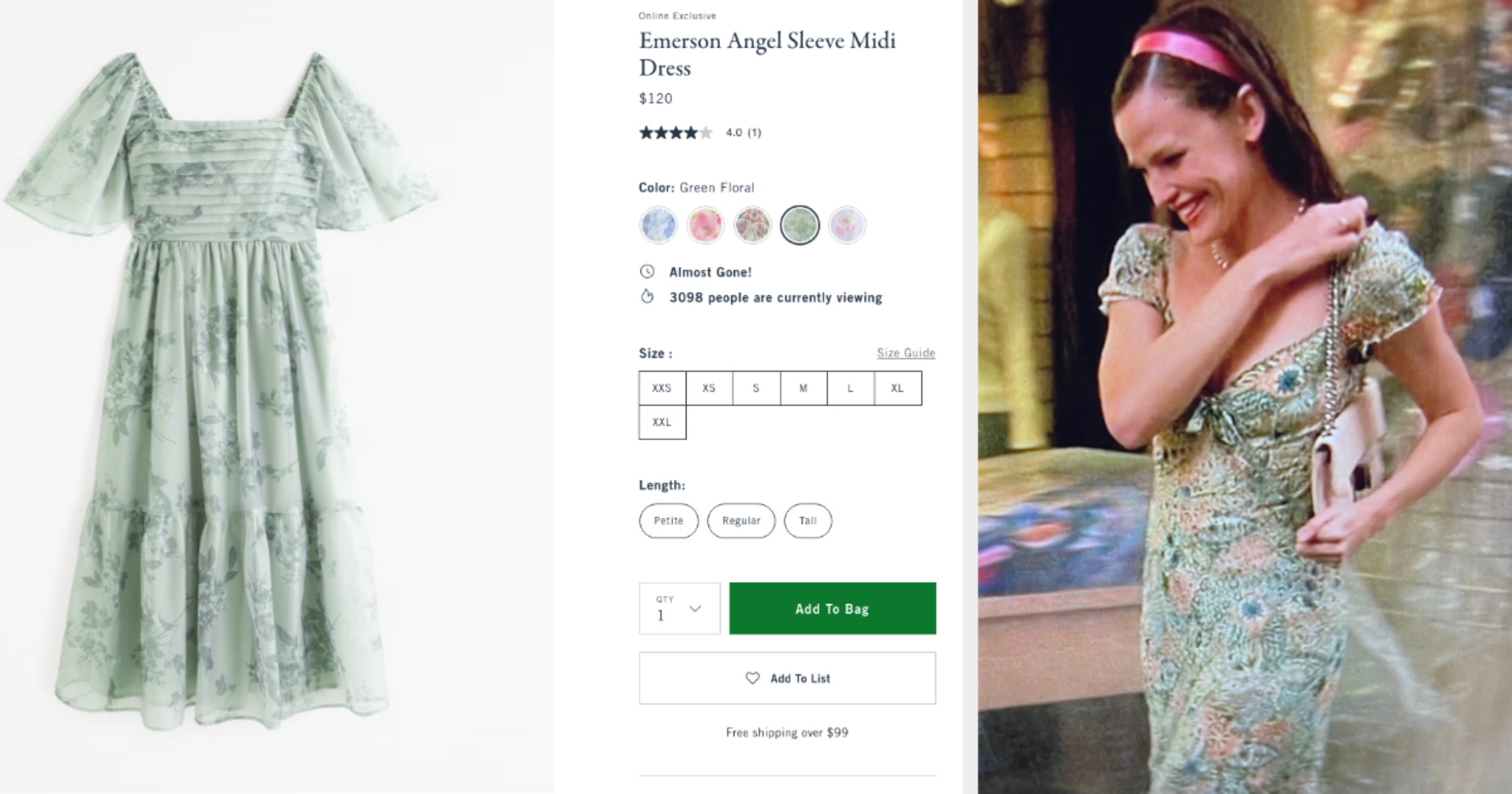1512x794 pixels.
Task: Select the blue floral color swatch
Action: click(x=658, y=225)
